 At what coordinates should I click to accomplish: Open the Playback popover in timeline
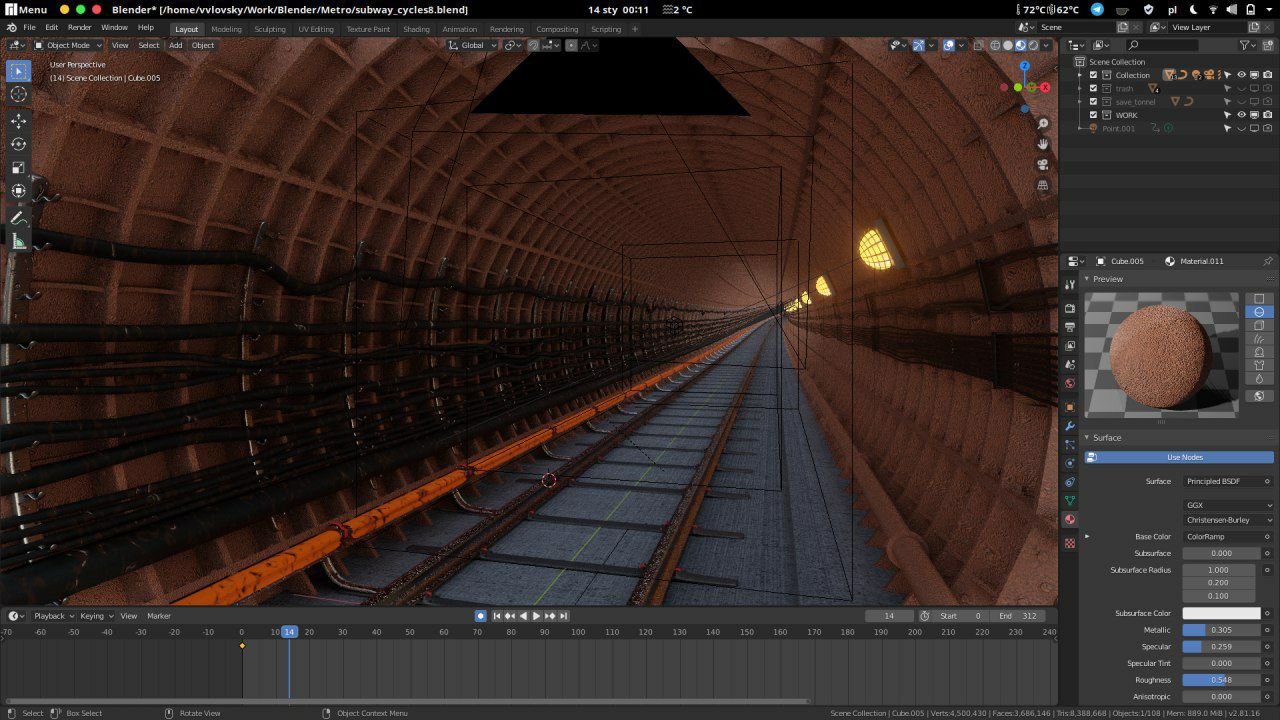[x=53, y=616]
